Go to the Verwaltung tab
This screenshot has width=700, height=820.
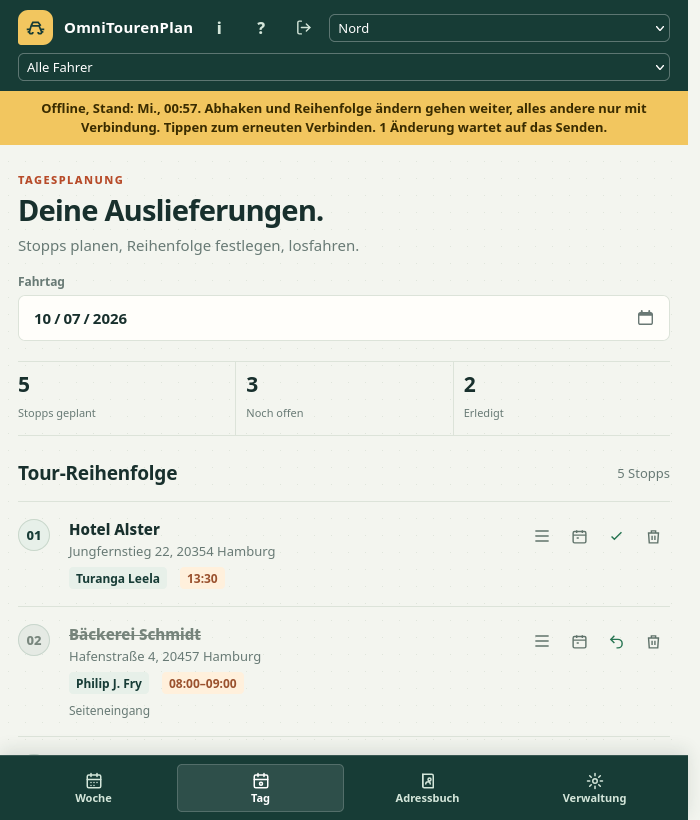click(x=594, y=788)
